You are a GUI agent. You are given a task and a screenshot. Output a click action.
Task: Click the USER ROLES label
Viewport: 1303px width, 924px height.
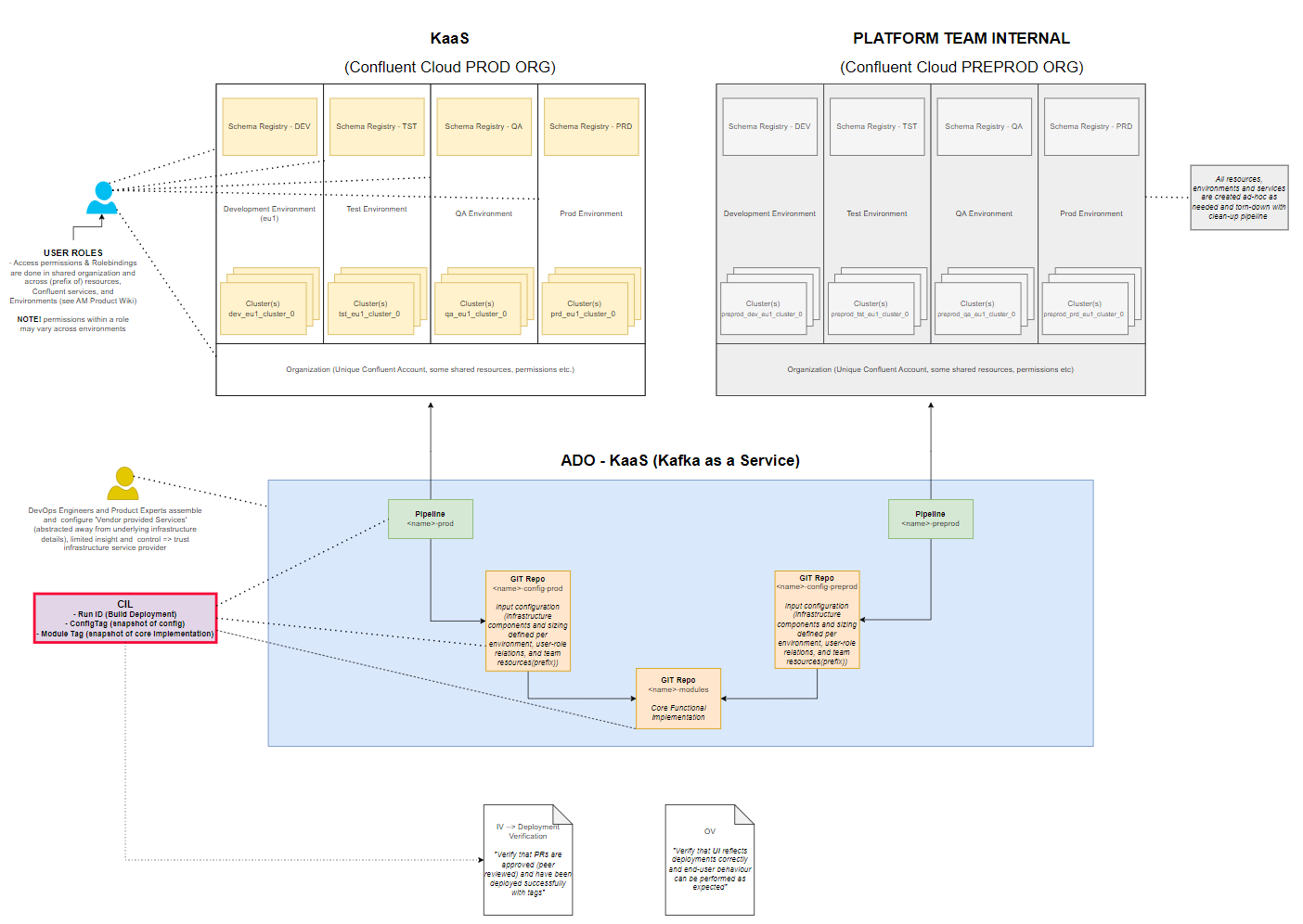(x=73, y=252)
